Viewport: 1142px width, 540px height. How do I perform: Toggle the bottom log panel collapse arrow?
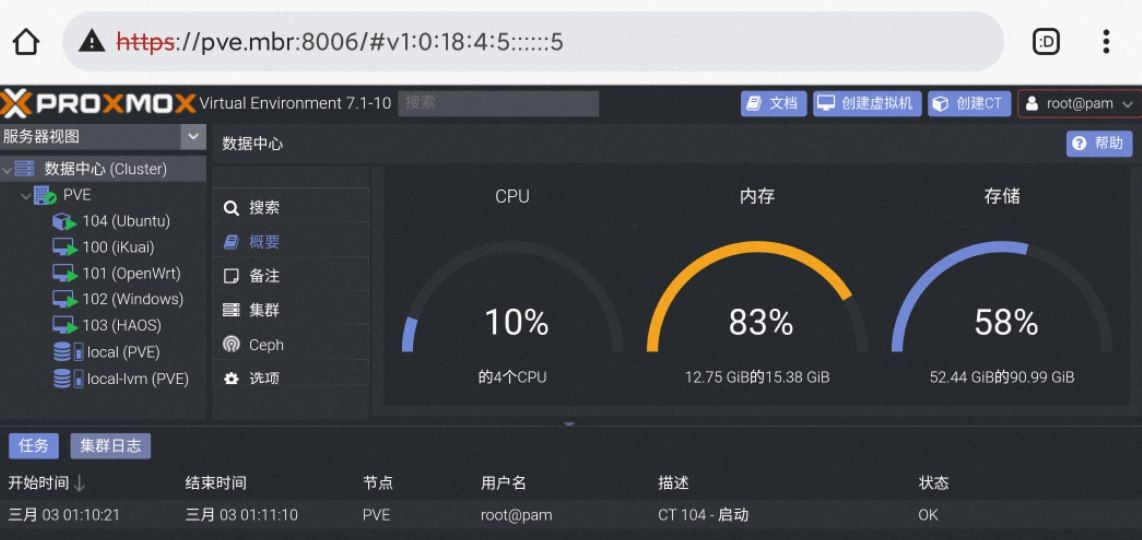click(x=570, y=424)
